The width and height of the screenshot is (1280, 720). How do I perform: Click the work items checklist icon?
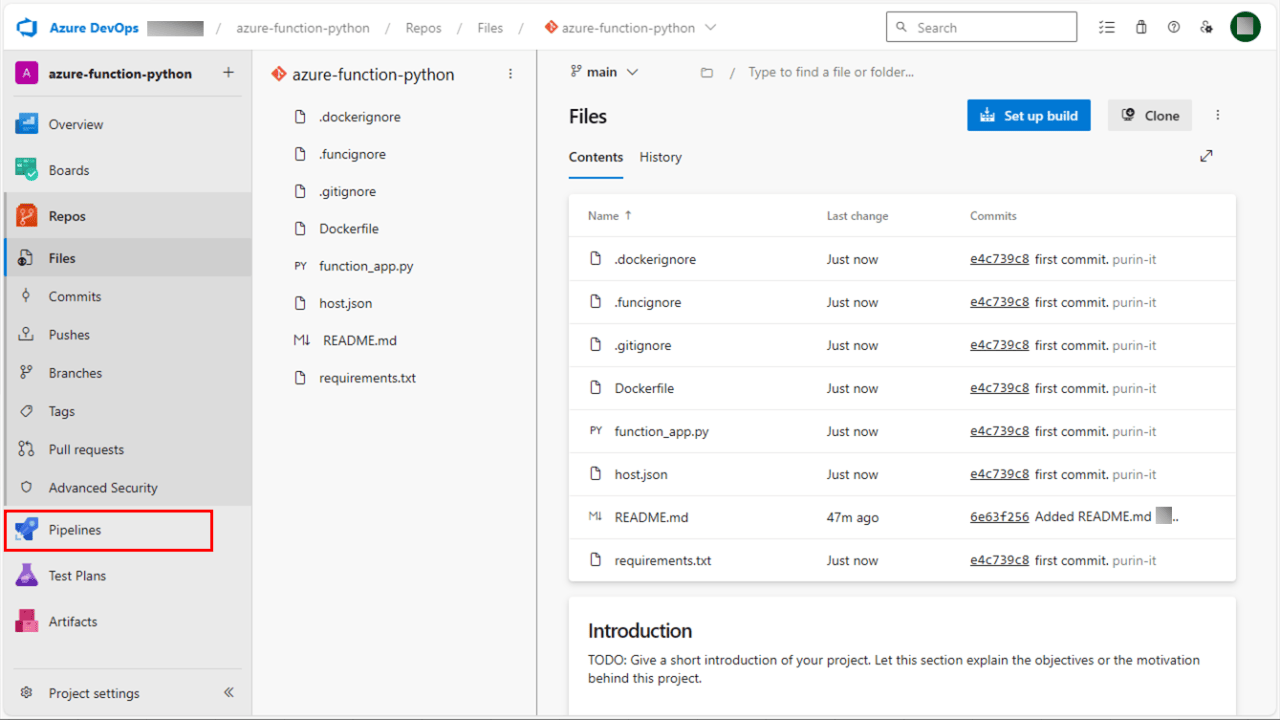(x=1106, y=26)
